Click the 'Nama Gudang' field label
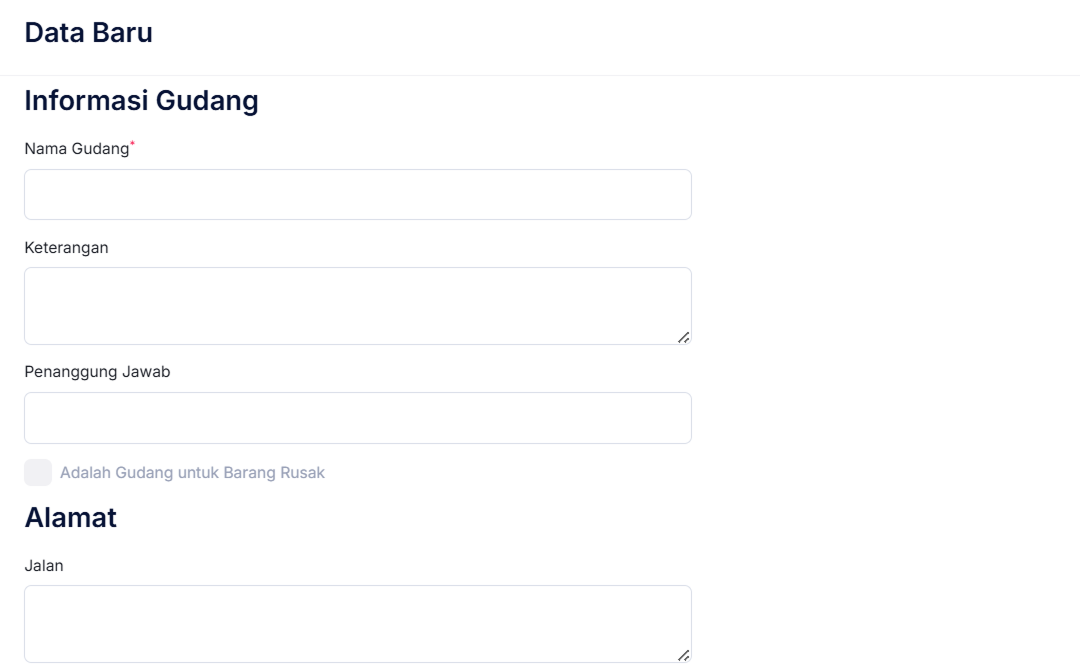Image resolution: width=1080 pixels, height=669 pixels. coord(76,149)
